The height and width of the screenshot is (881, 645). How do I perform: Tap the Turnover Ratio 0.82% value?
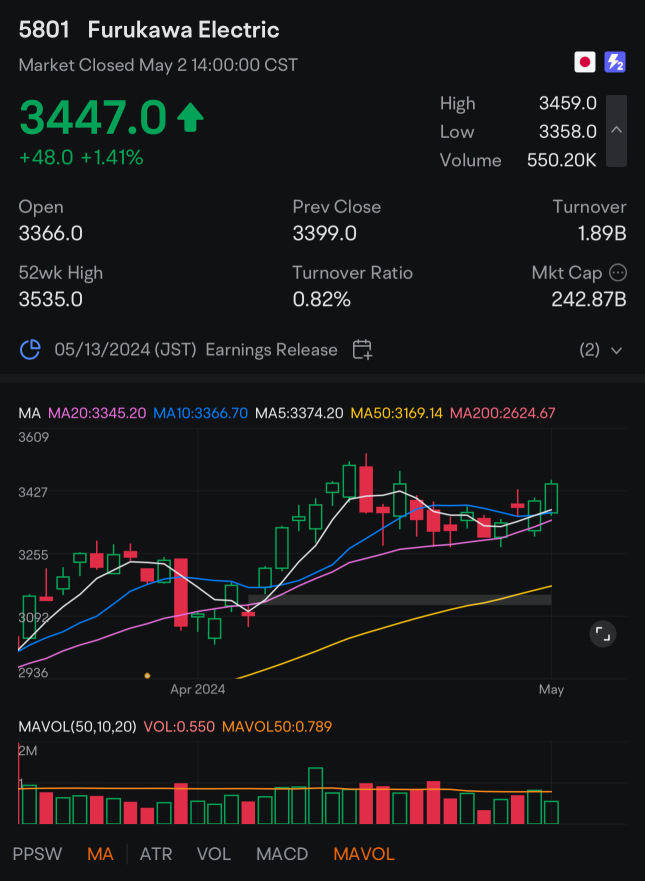322,299
